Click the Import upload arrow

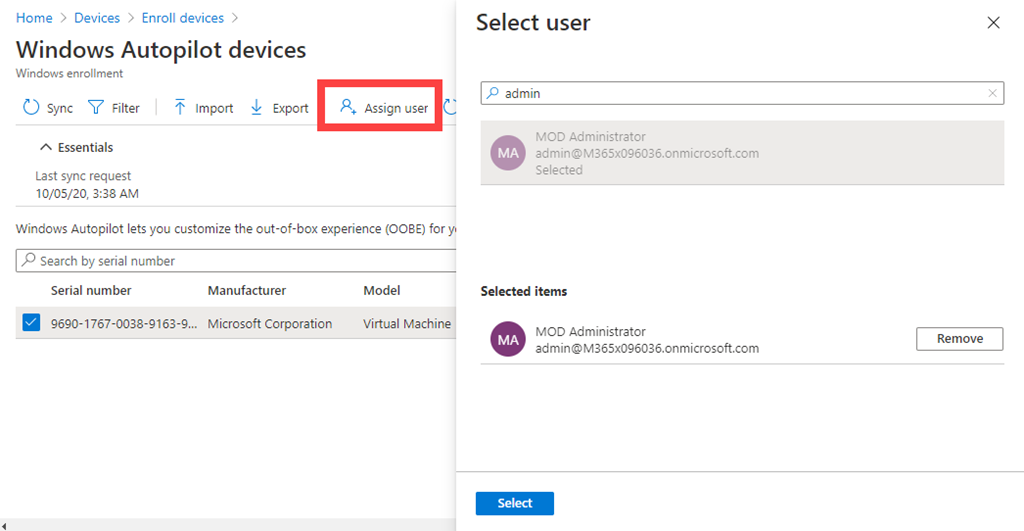(x=180, y=108)
